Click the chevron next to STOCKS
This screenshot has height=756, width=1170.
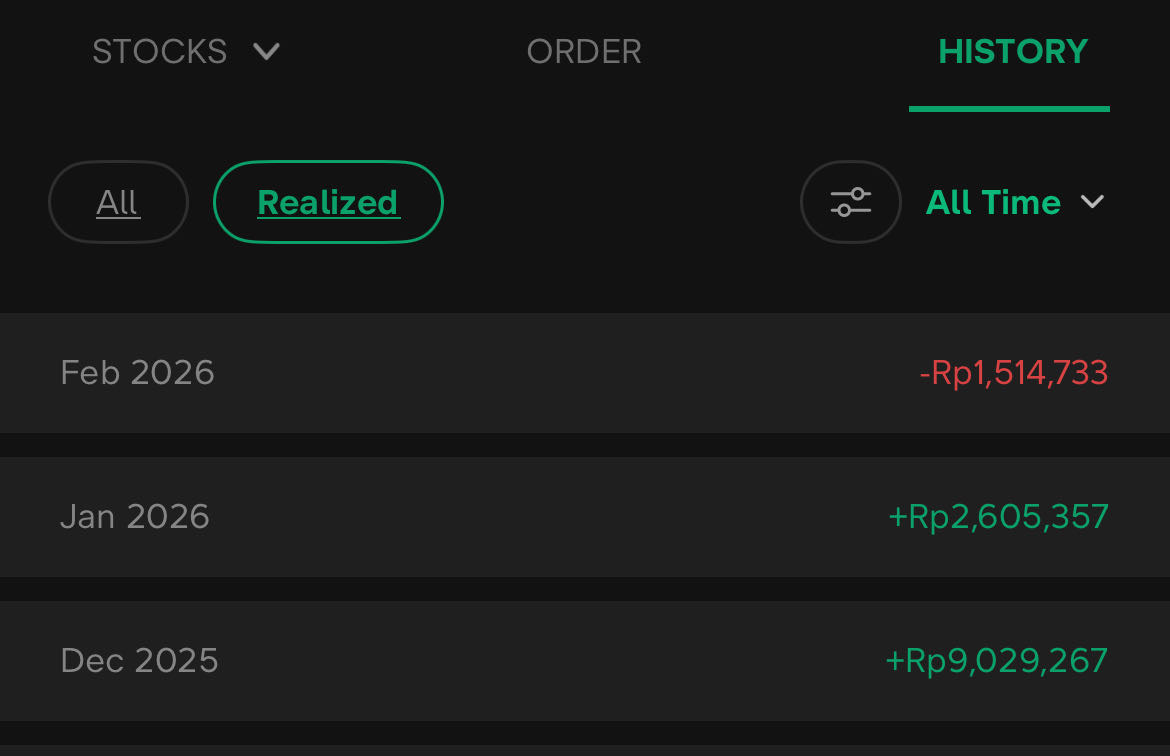(x=266, y=51)
